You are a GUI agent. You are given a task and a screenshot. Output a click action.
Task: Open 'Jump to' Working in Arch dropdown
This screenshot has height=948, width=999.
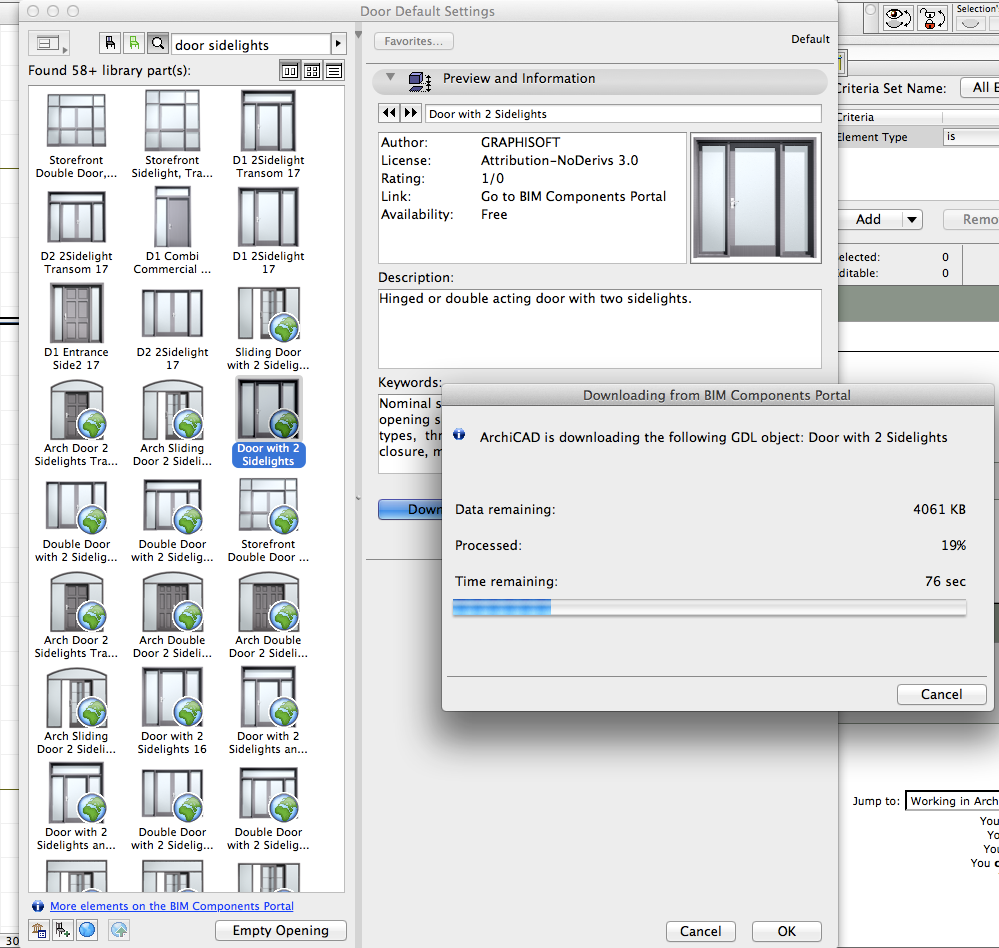(x=952, y=801)
